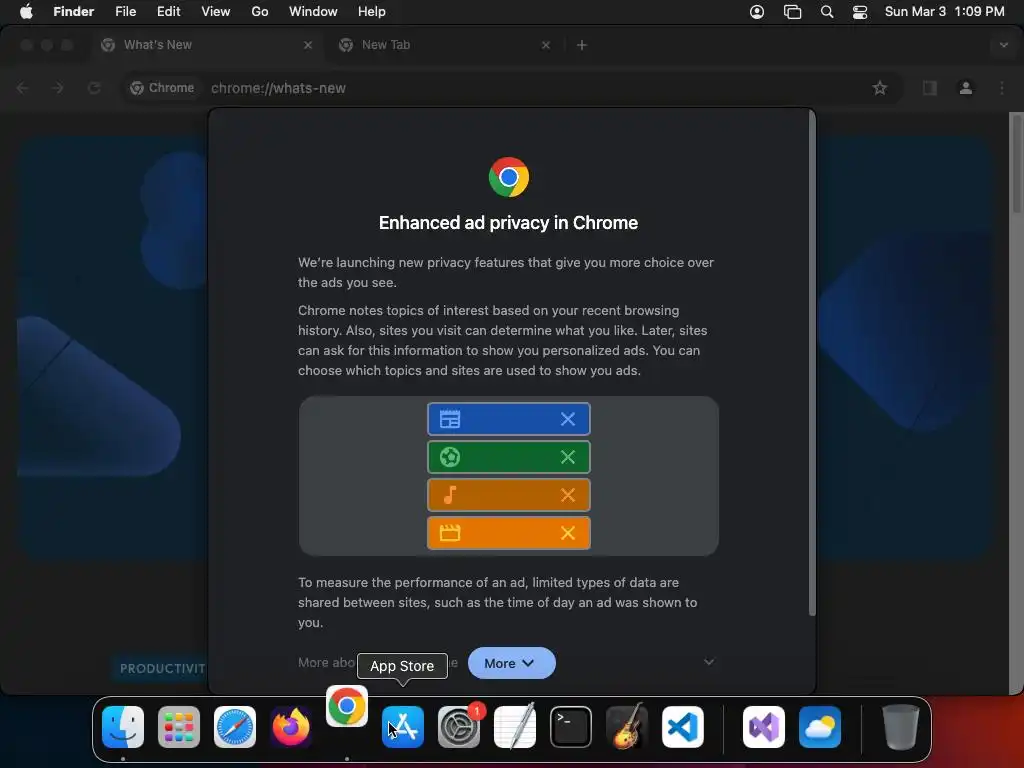Launch Firefox from the dock
This screenshot has width=1024, height=768.
coord(291,727)
